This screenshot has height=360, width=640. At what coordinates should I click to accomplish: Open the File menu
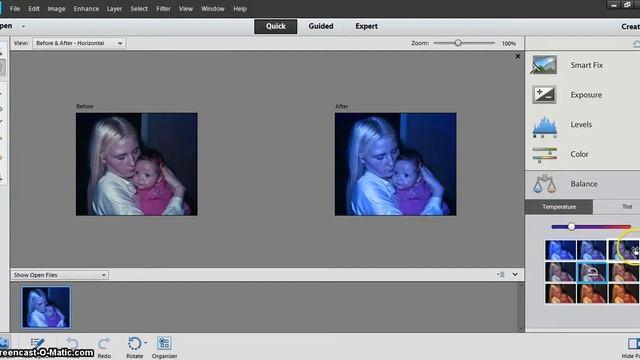pyautogui.click(x=15, y=9)
